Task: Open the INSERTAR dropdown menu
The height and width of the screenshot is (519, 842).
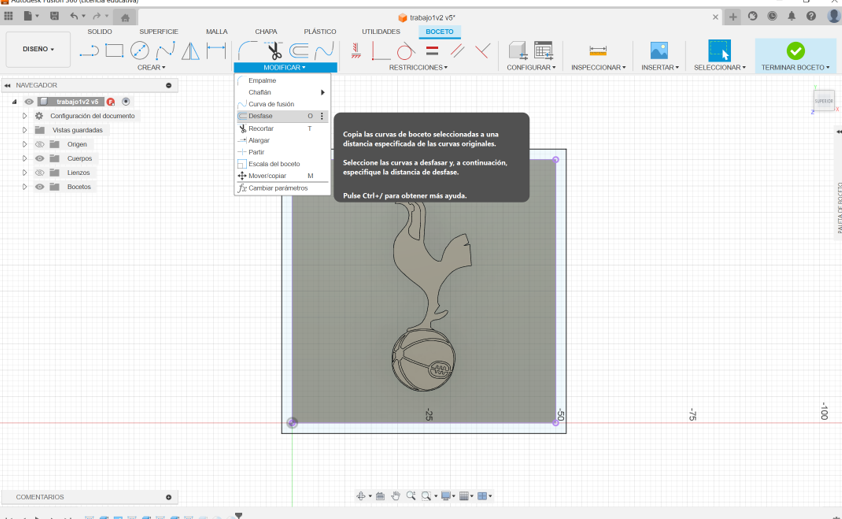Action: pos(660,68)
